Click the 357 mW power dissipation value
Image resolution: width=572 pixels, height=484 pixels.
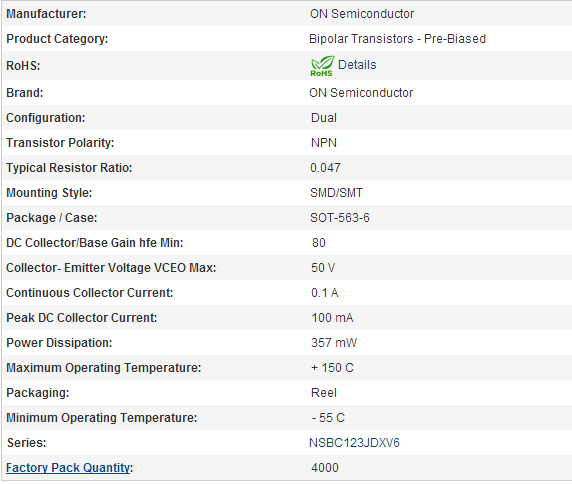(x=334, y=343)
